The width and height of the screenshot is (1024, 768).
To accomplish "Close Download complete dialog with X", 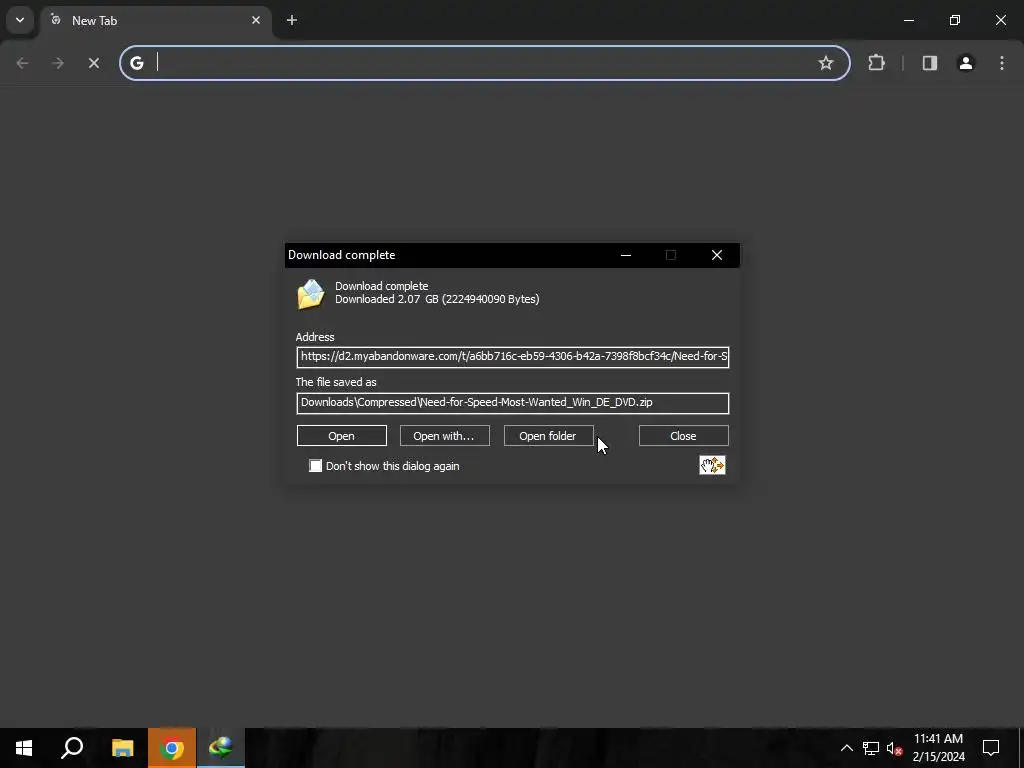I will tap(716, 255).
